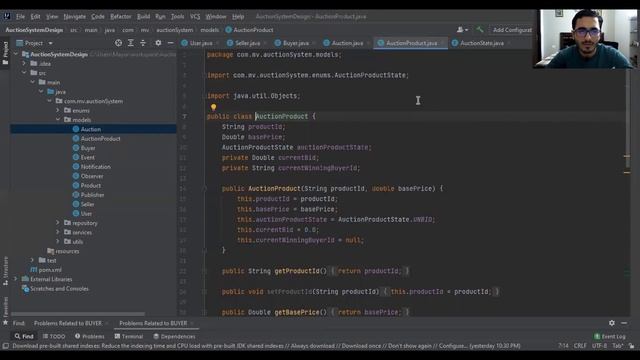Click the Event class in project tree
The height and width of the screenshot is (360, 640).
coord(87,157)
